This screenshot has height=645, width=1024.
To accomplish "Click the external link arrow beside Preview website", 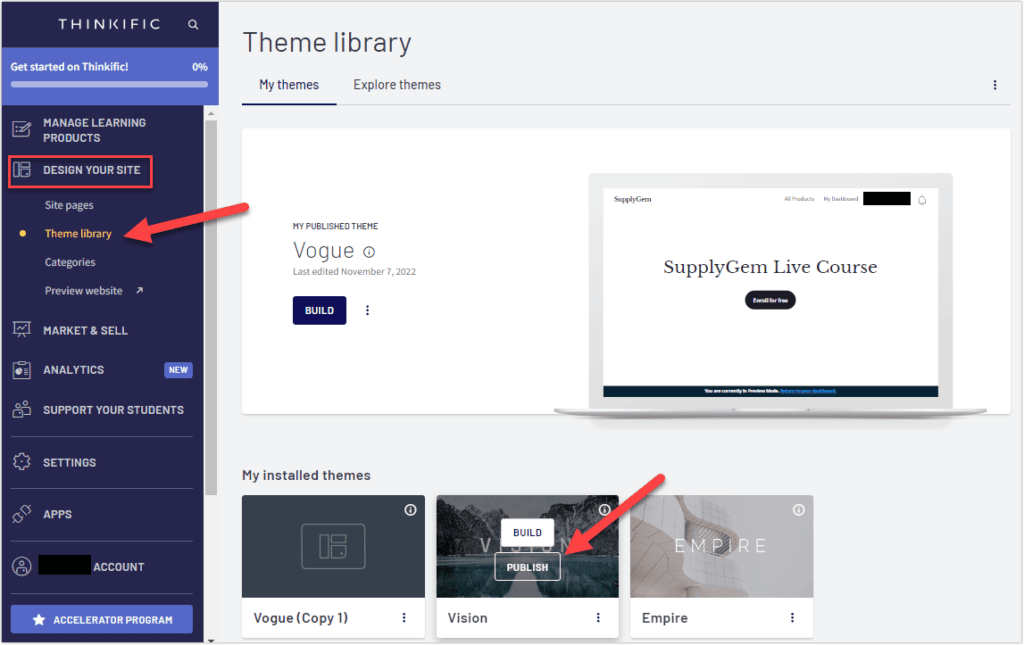I will coord(139,291).
